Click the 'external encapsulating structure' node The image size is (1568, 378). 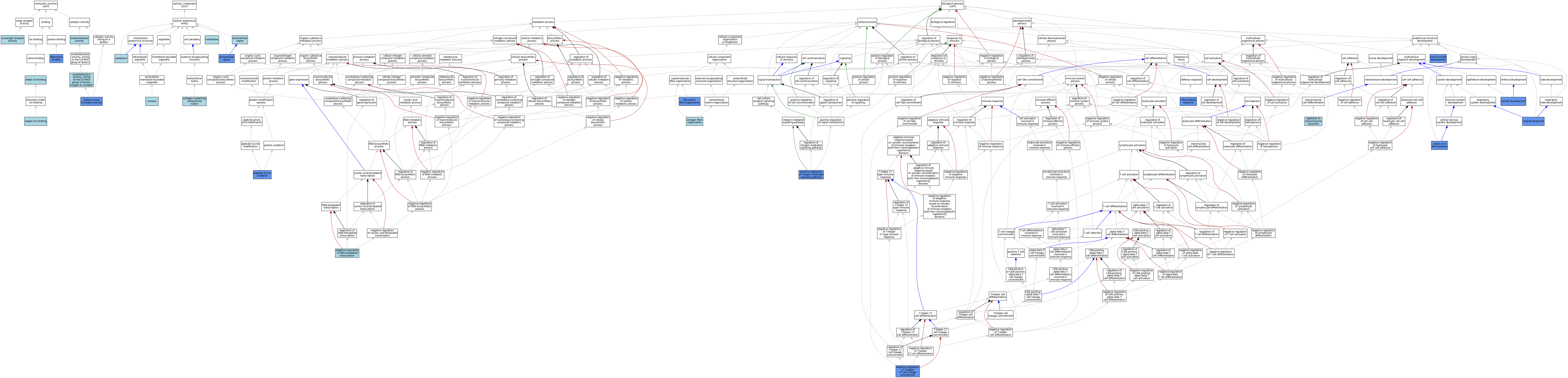coord(194,58)
